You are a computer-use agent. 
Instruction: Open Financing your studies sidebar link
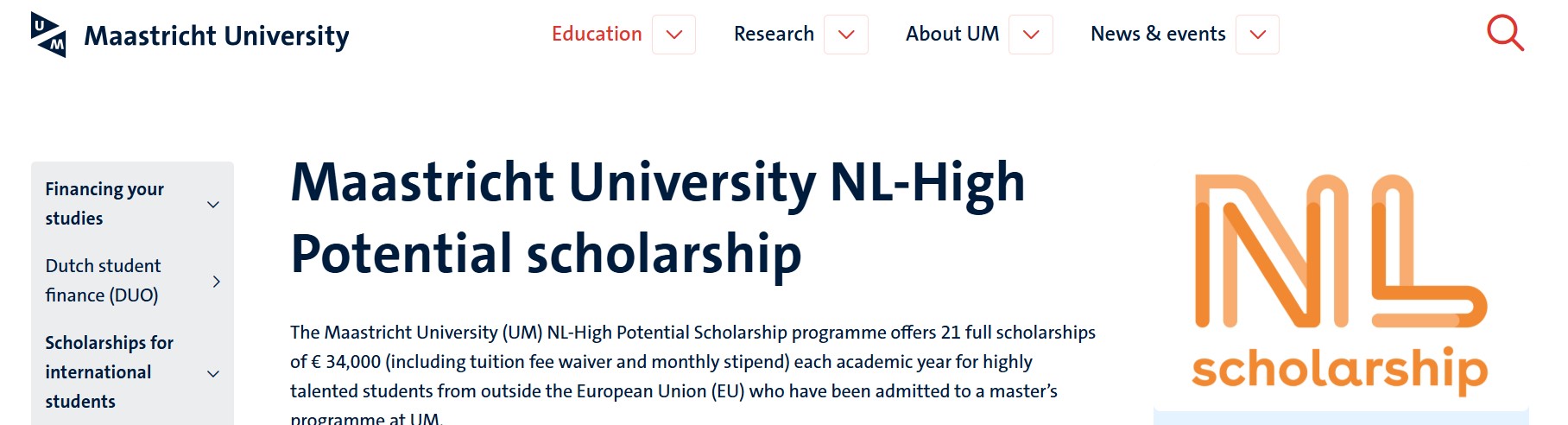(x=104, y=204)
